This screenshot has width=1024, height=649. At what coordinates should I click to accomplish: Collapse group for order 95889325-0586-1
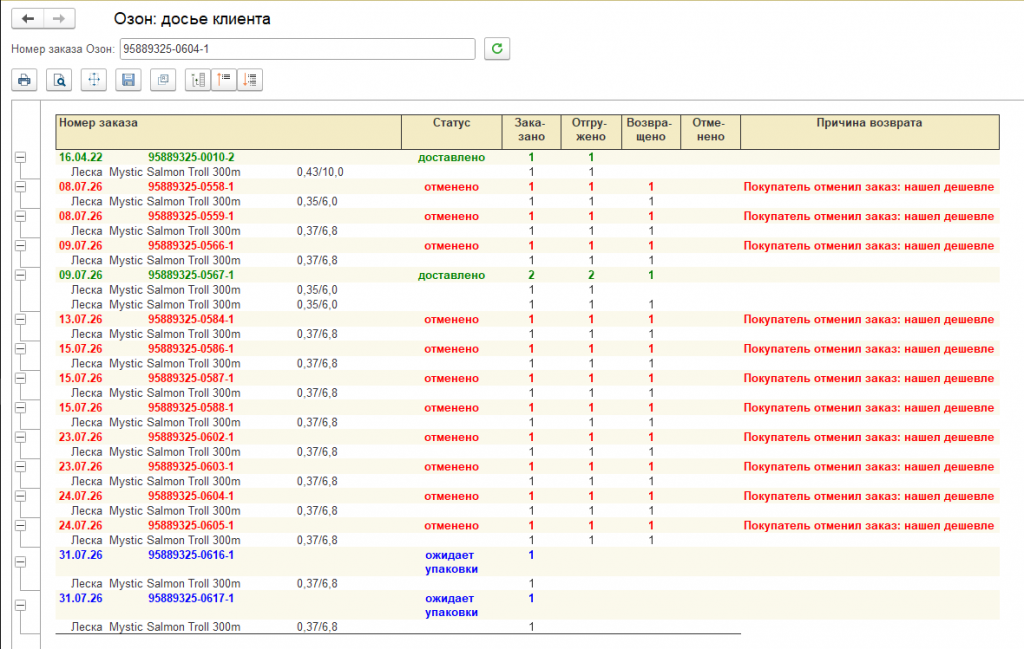21,349
